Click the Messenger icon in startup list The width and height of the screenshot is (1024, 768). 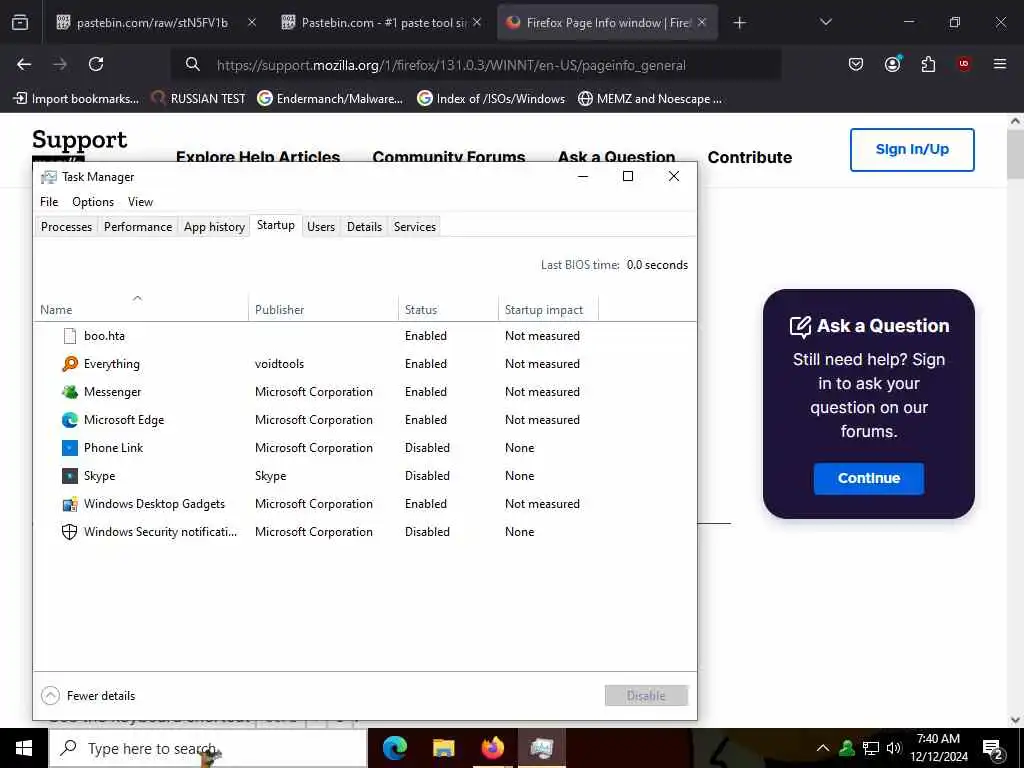point(70,392)
